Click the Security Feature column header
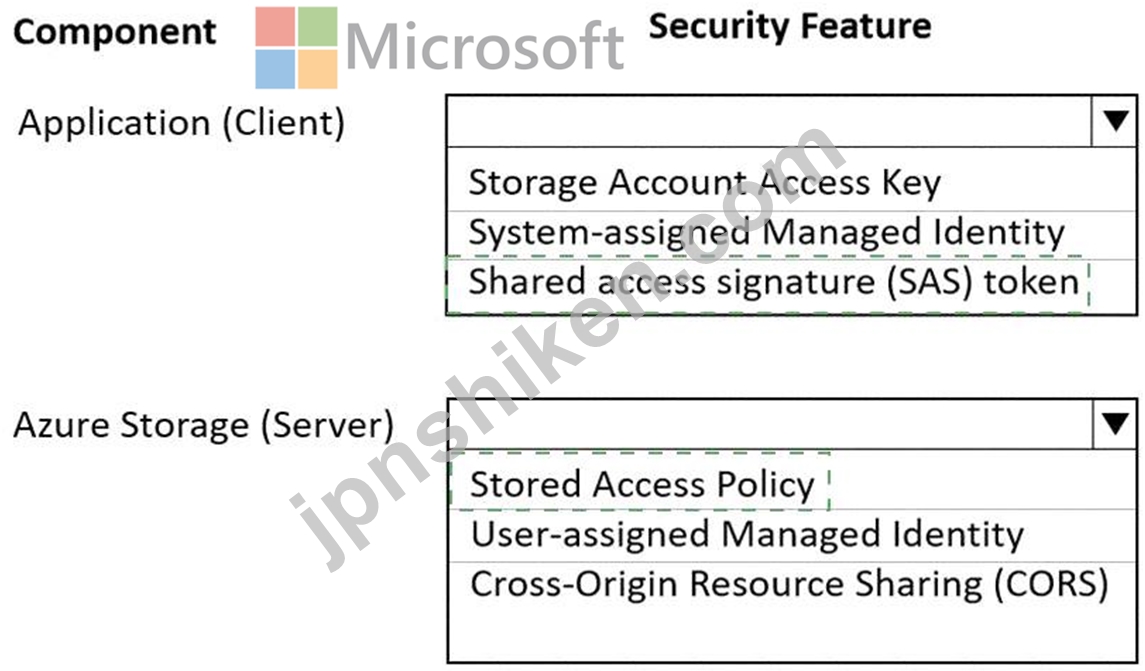This screenshot has height=671, width=1145. click(790, 26)
